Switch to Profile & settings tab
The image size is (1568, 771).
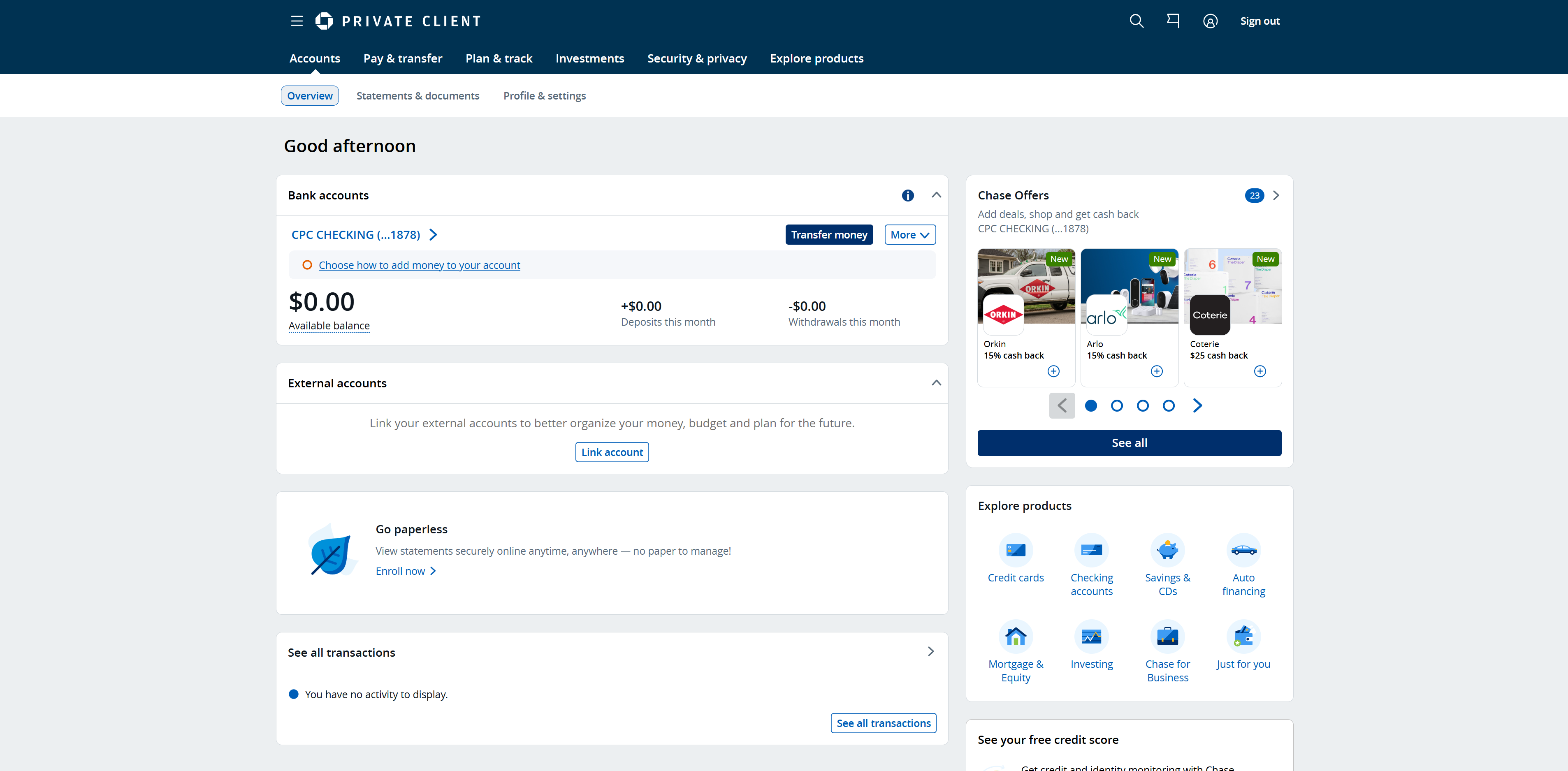pyautogui.click(x=544, y=95)
